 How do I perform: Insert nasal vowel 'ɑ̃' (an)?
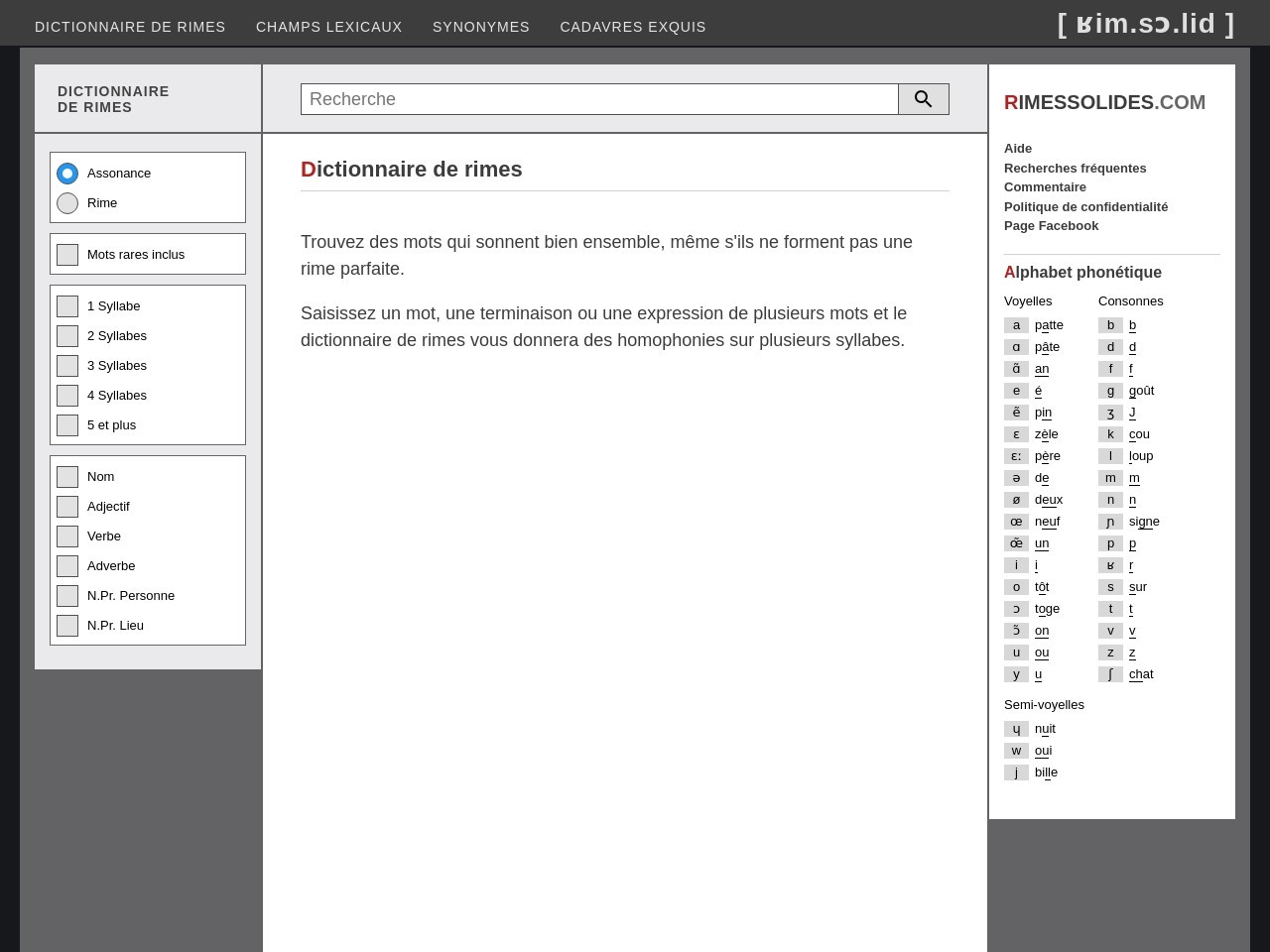1016,369
